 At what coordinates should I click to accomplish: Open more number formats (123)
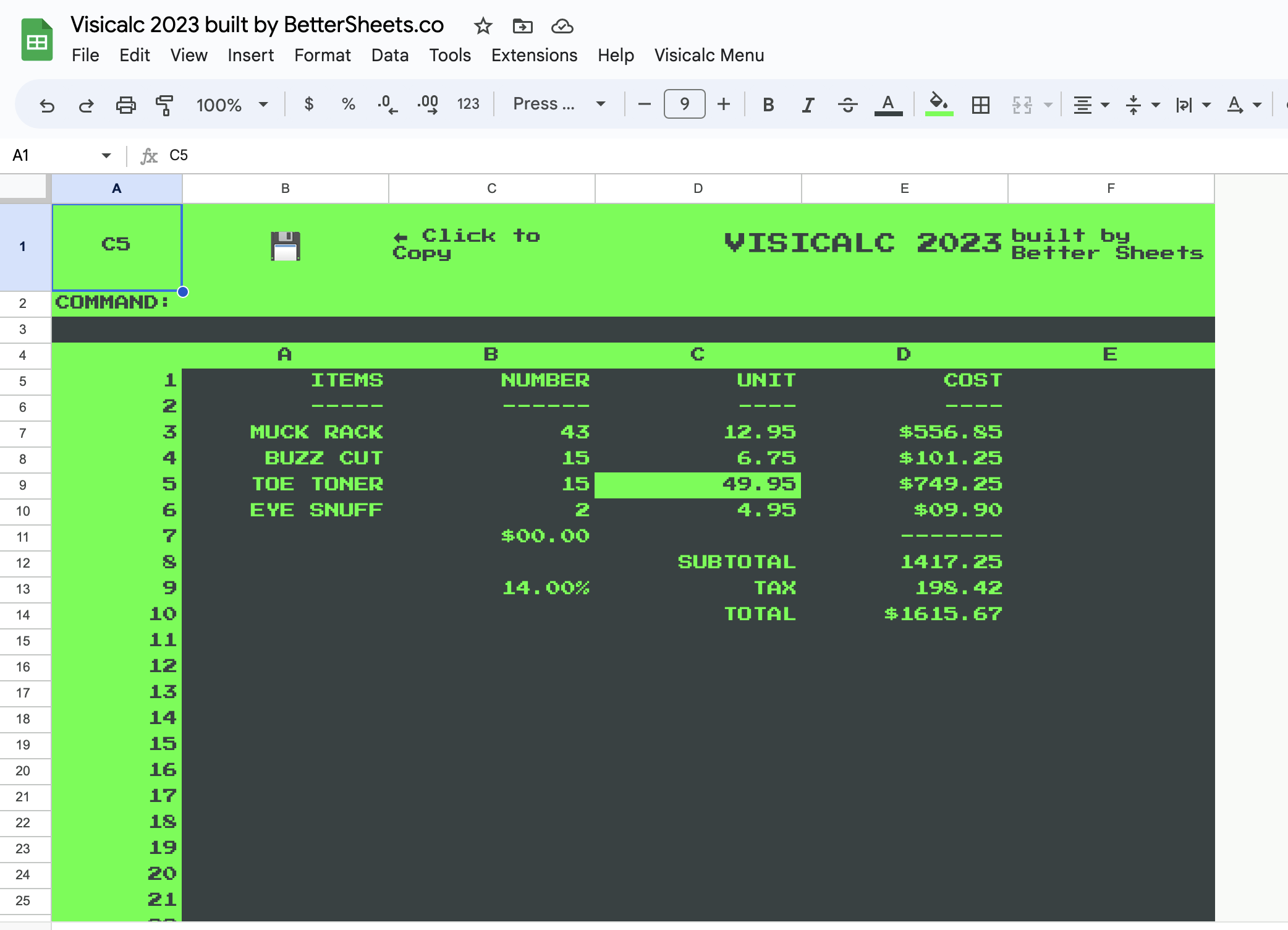click(x=468, y=104)
